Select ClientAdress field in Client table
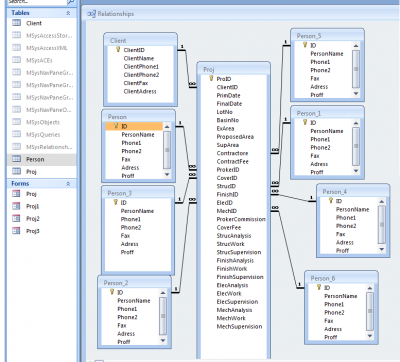Screen dimensions: 400x362 tap(140, 91)
